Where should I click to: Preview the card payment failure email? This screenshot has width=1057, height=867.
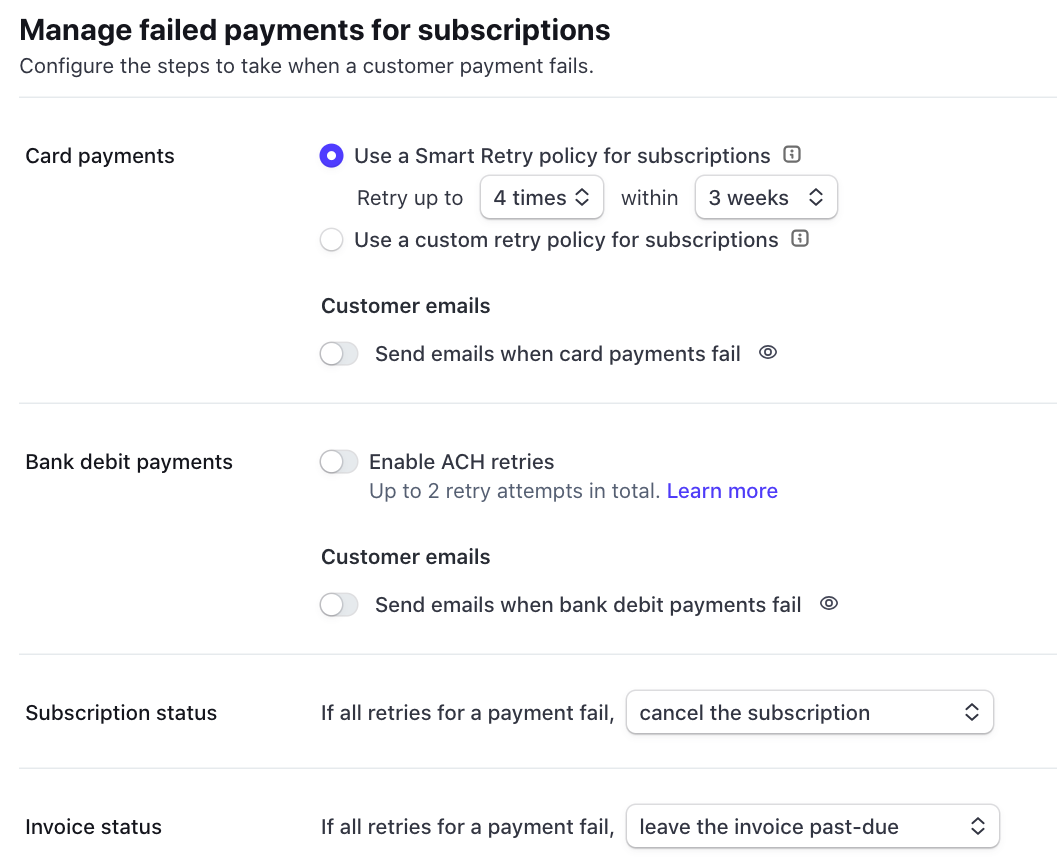(767, 353)
